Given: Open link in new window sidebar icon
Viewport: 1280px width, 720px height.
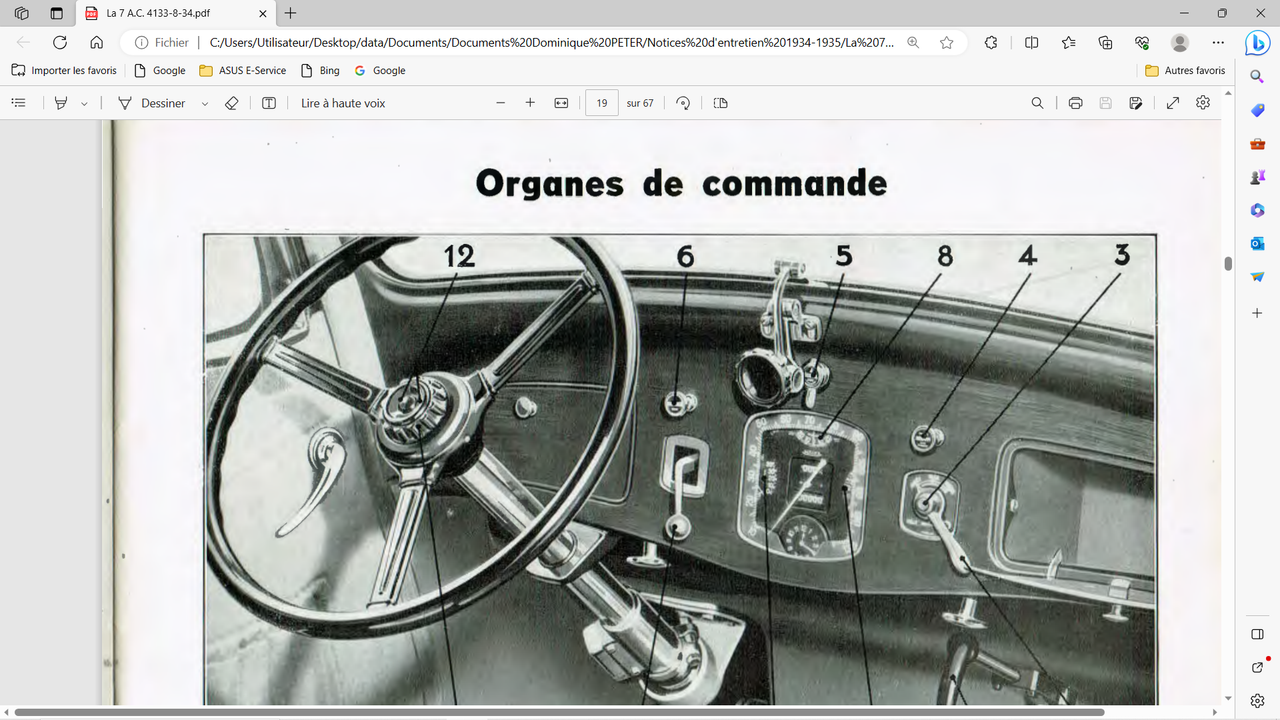Looking at the screenshot, I should pos(1257,667).
